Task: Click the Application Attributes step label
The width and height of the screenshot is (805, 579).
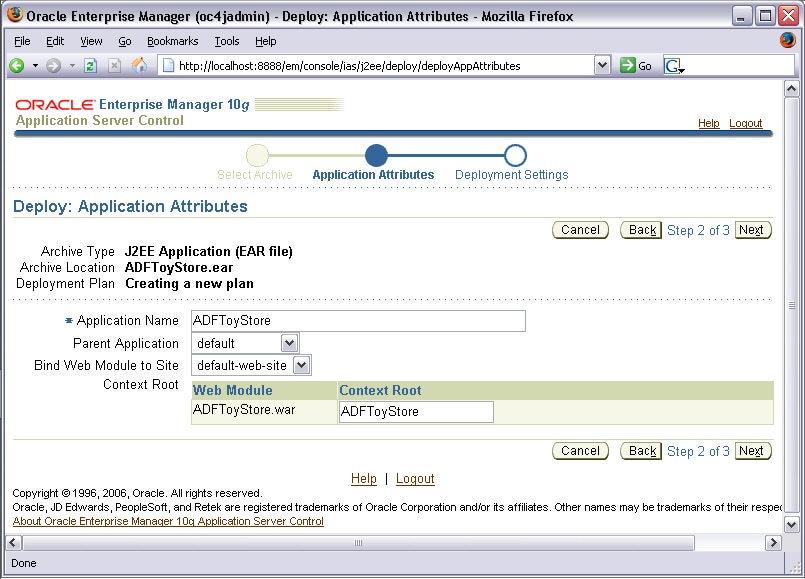Action: [373, 175]
